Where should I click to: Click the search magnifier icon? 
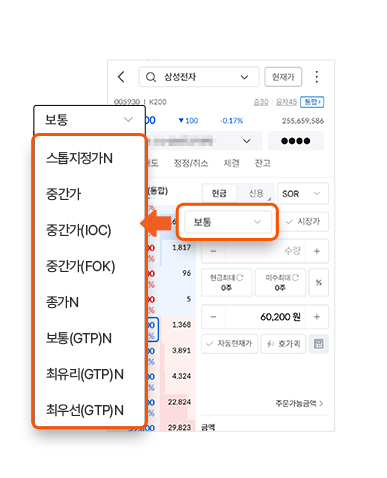[151, 77]
